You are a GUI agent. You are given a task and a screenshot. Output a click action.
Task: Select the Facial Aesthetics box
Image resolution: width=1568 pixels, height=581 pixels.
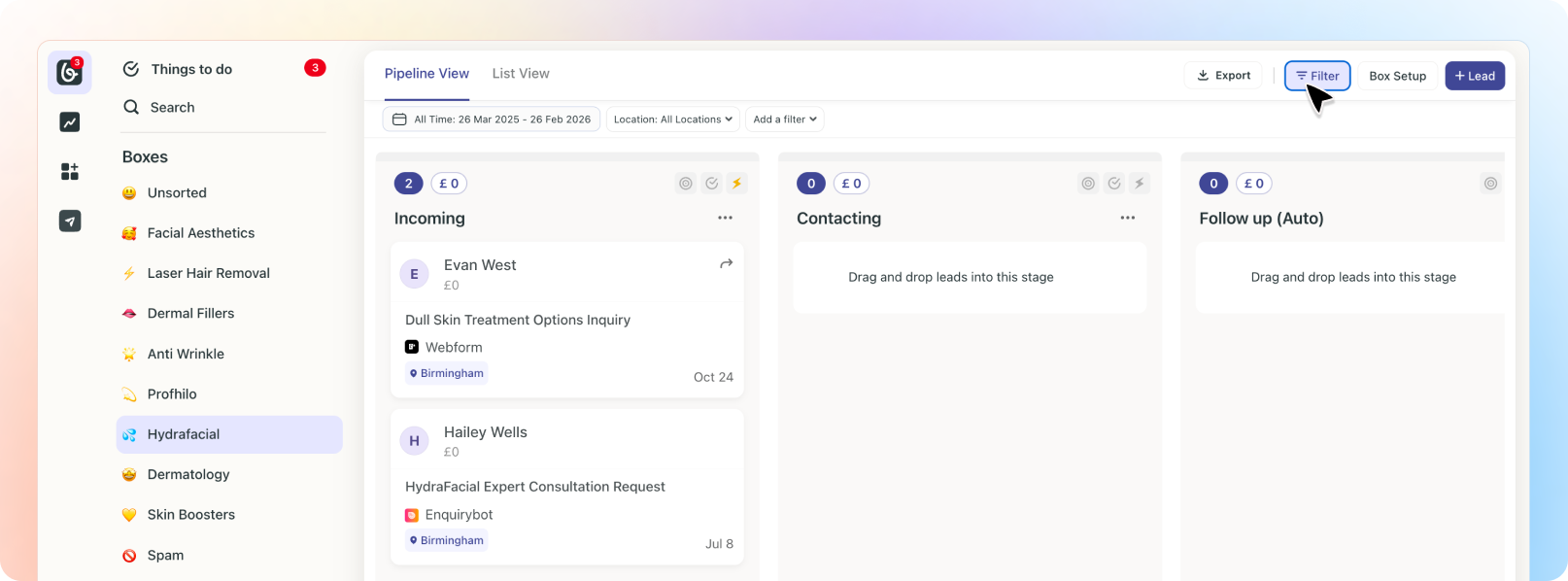(229, 233)
